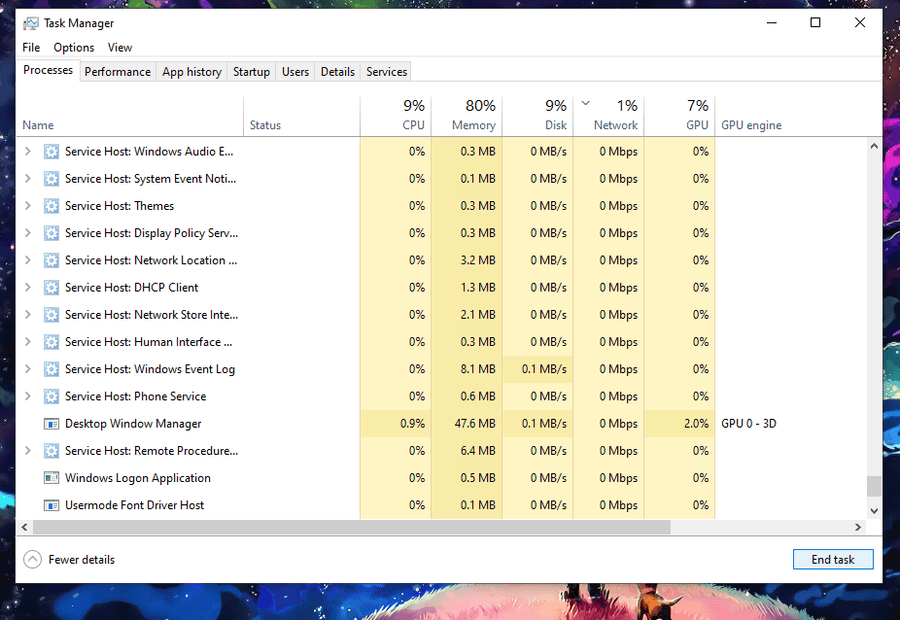Click the vertical scrollbar down arrow

click(874, 510)
